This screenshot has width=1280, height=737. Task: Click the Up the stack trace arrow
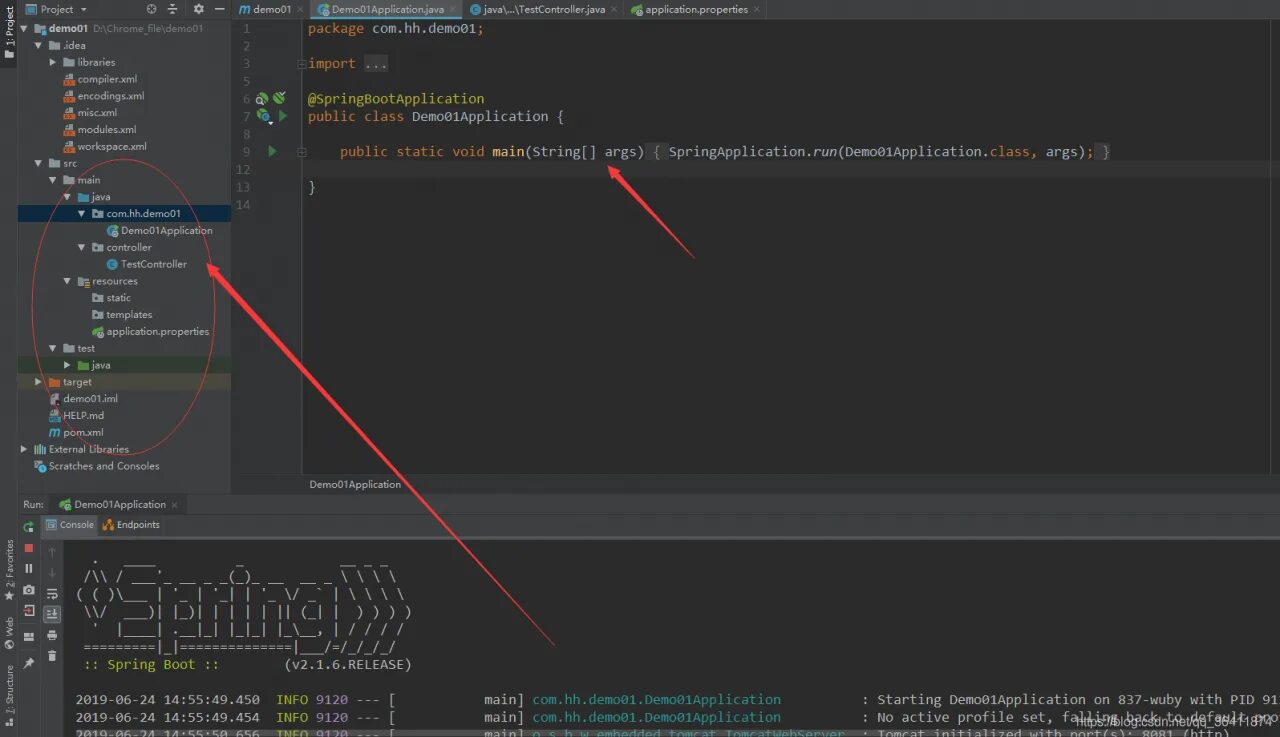click(53, 551)
